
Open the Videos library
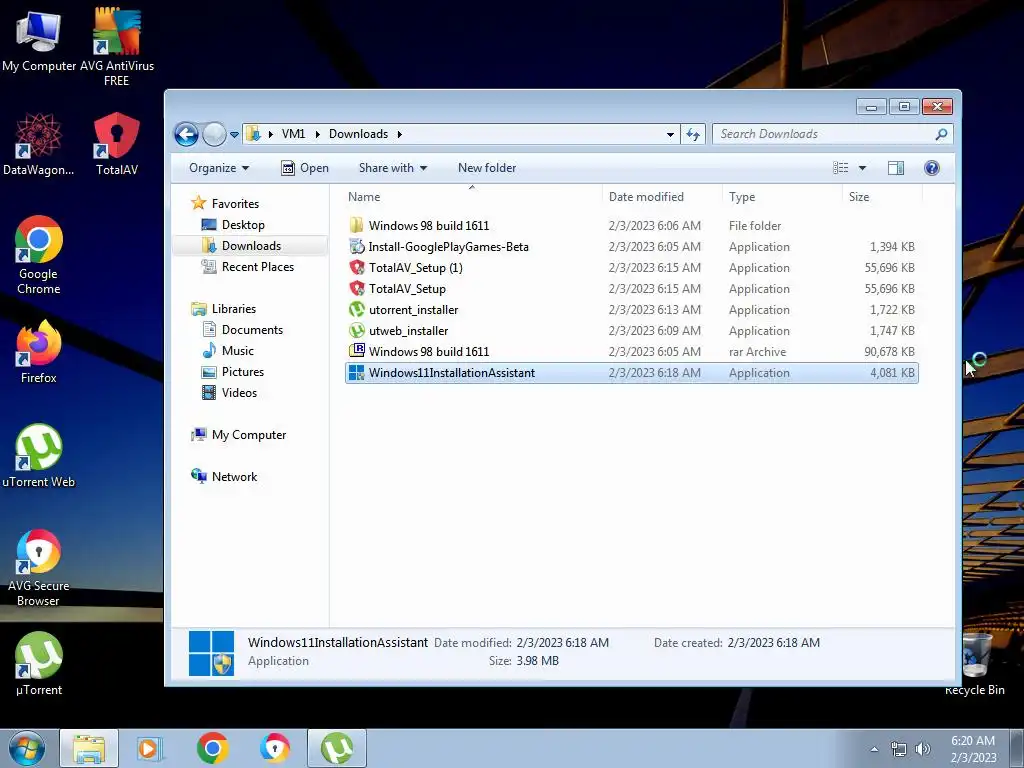pyautogui.click(x=229, y=392)
